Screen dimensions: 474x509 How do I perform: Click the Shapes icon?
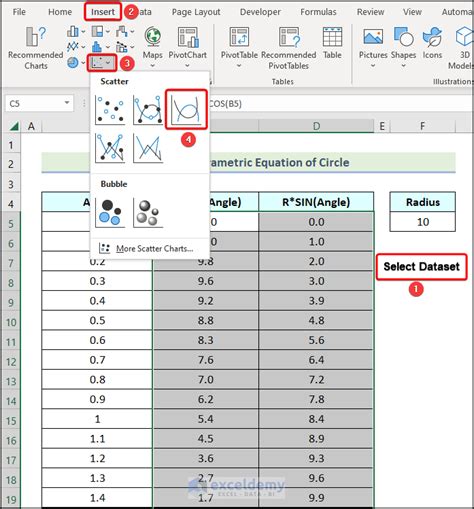point(403,37)
